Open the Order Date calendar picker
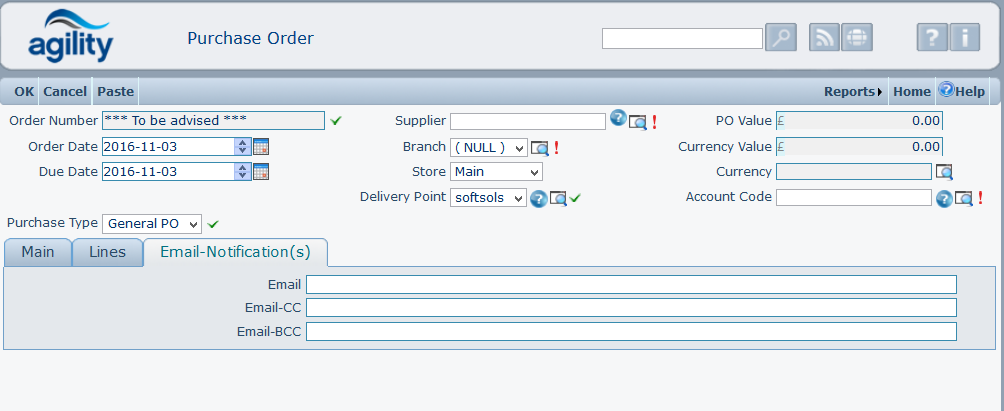The height and width of the screenshot is (411, 1004). (261, 146)
